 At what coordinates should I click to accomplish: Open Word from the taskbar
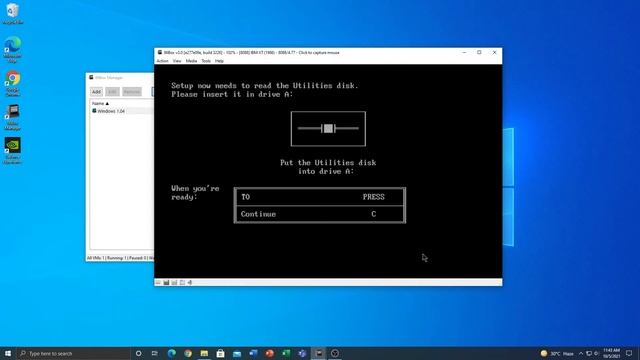tap(253, 353)
